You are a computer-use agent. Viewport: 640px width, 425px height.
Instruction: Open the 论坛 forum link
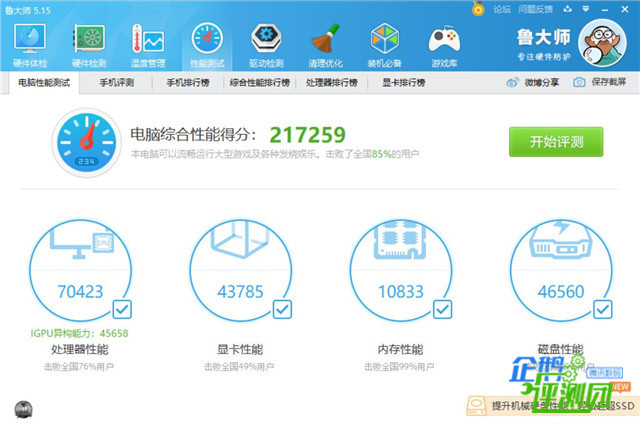502,9
